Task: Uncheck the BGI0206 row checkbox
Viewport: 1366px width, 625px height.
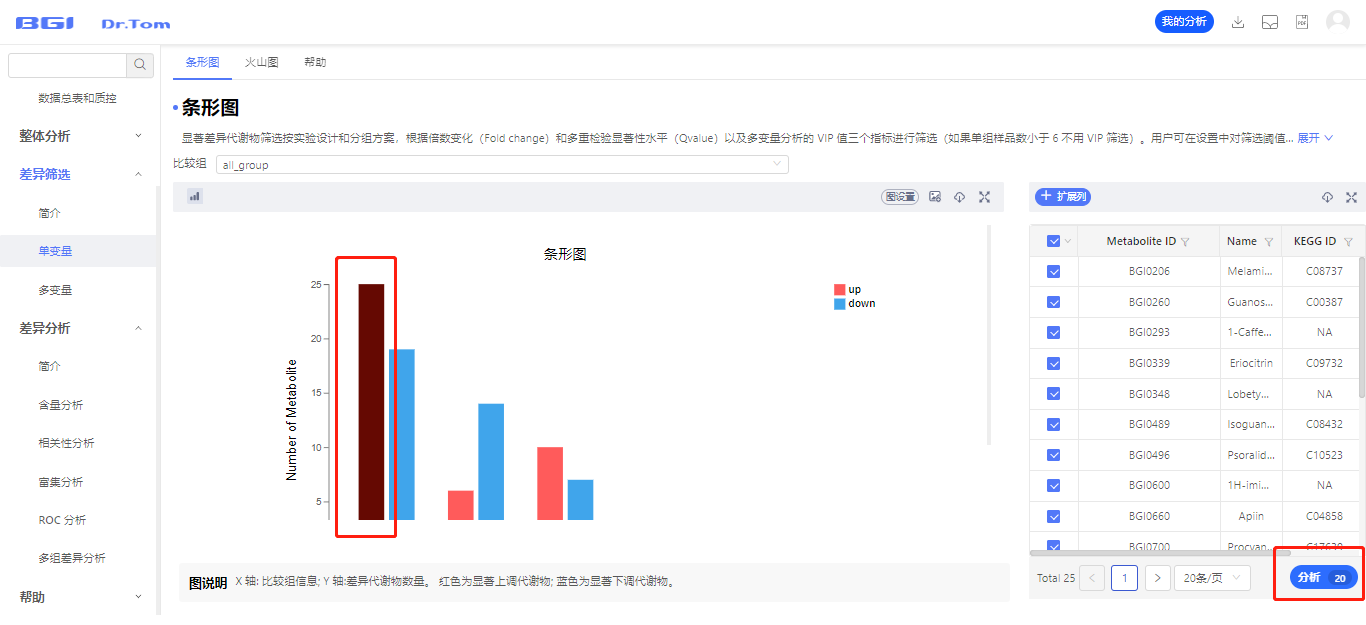Action: (1053, 272)
